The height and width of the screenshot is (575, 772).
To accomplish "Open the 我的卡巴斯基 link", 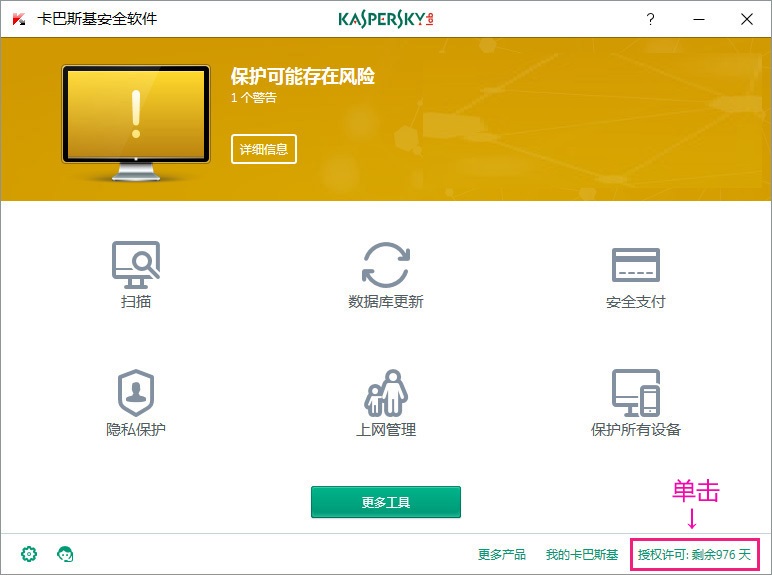I will [582, 554].
